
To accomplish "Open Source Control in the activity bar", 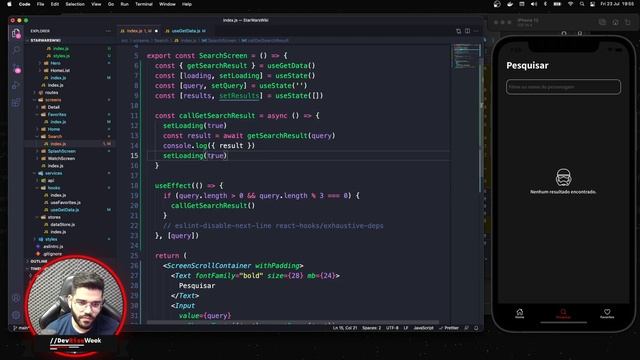I will click(x=16, y=68).
